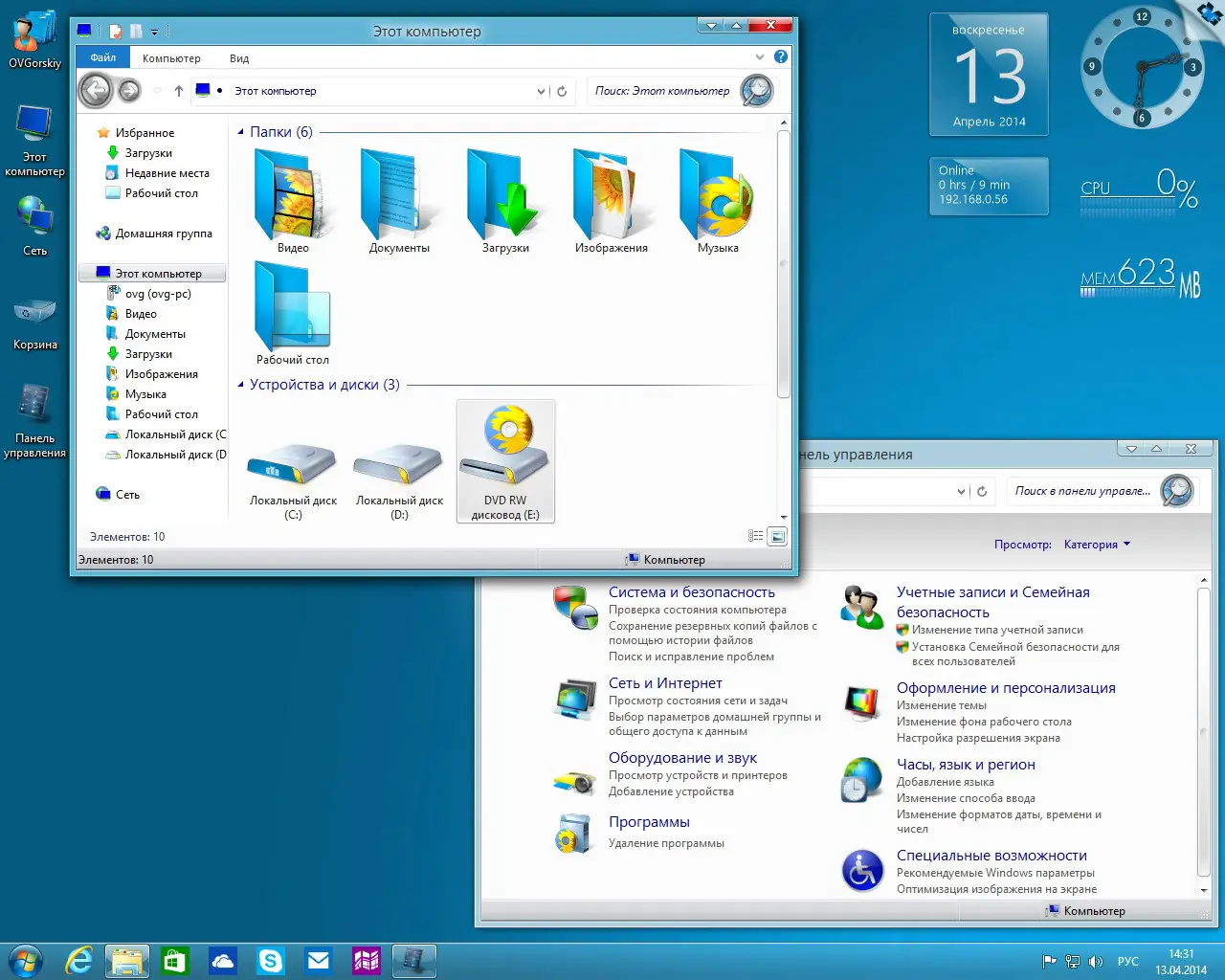Open the Quick Access Toolbar customize dropdown

tap(154, 32)
